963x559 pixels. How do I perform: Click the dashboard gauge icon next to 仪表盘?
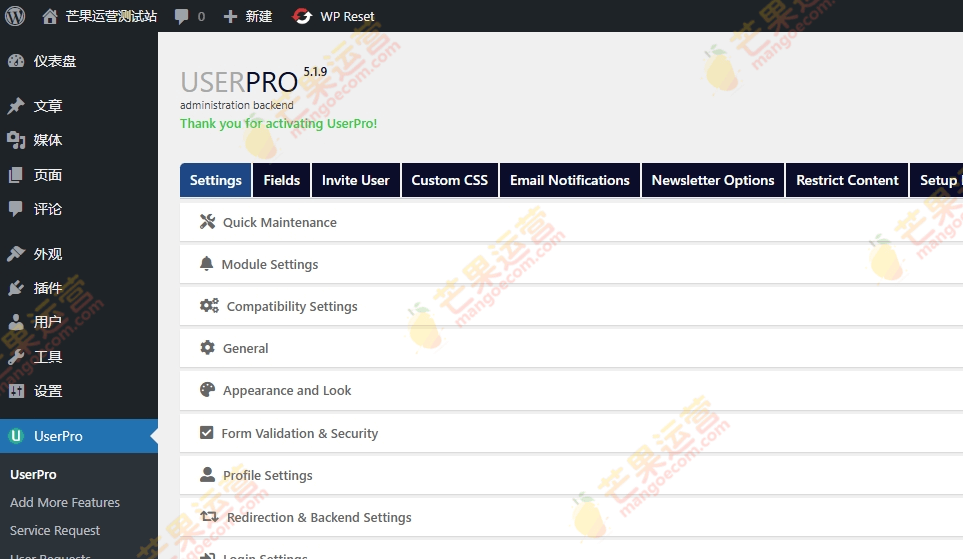point(16,61)
